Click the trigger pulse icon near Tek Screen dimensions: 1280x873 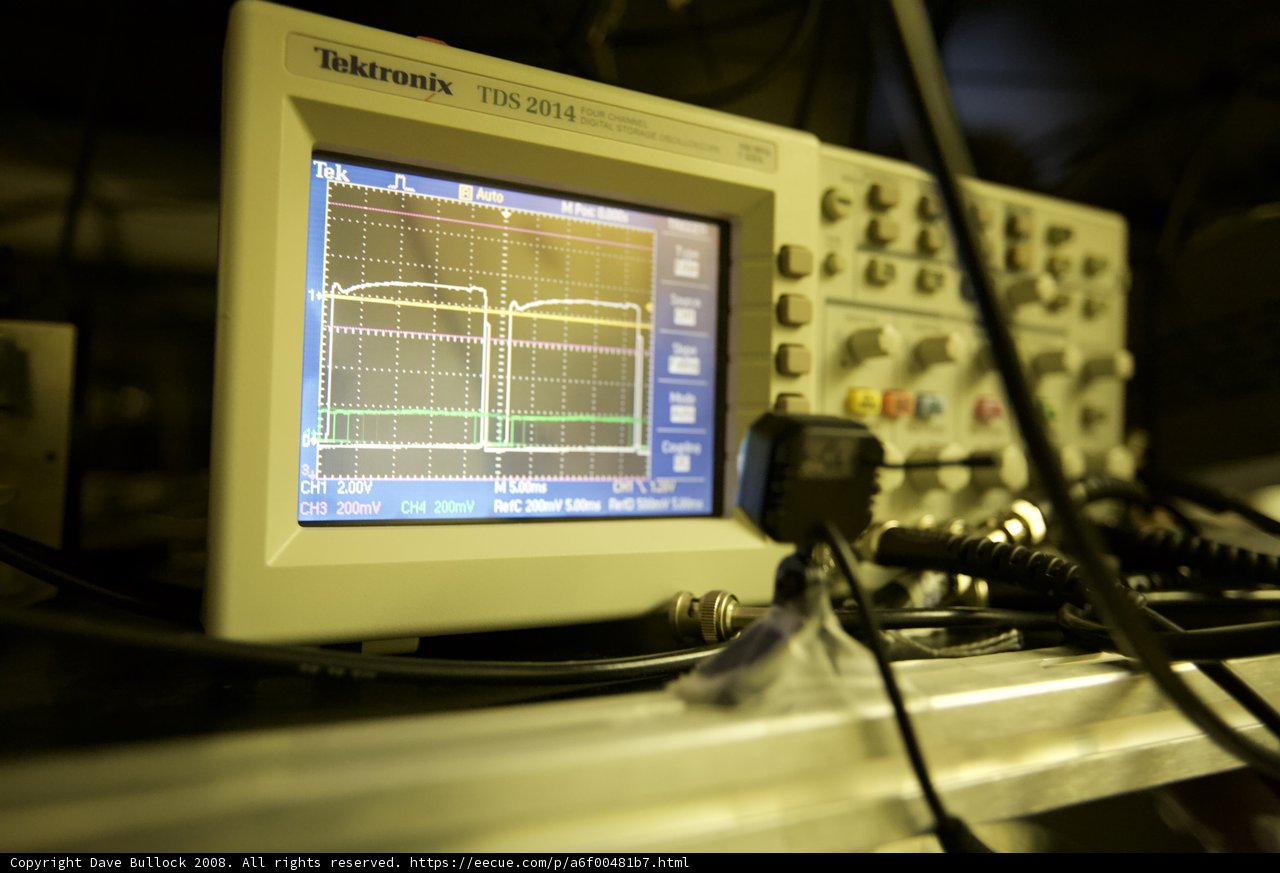point(400,182)
